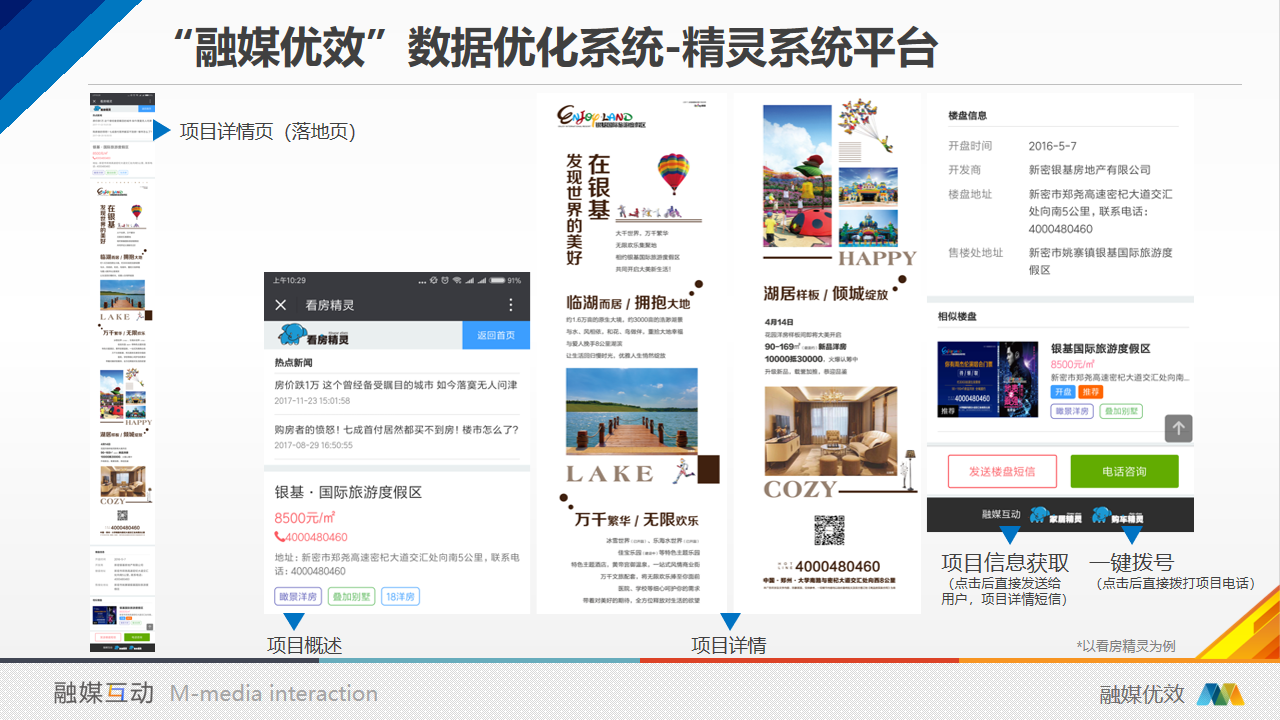1280x720 pixels.
Task: Select the green 叠加别墅 tag under project overview
Action: [x=350, y=597]
